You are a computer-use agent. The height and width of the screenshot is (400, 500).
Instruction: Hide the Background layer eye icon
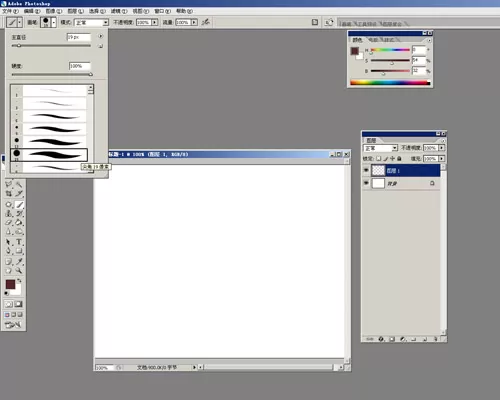[x=366, y=183]
